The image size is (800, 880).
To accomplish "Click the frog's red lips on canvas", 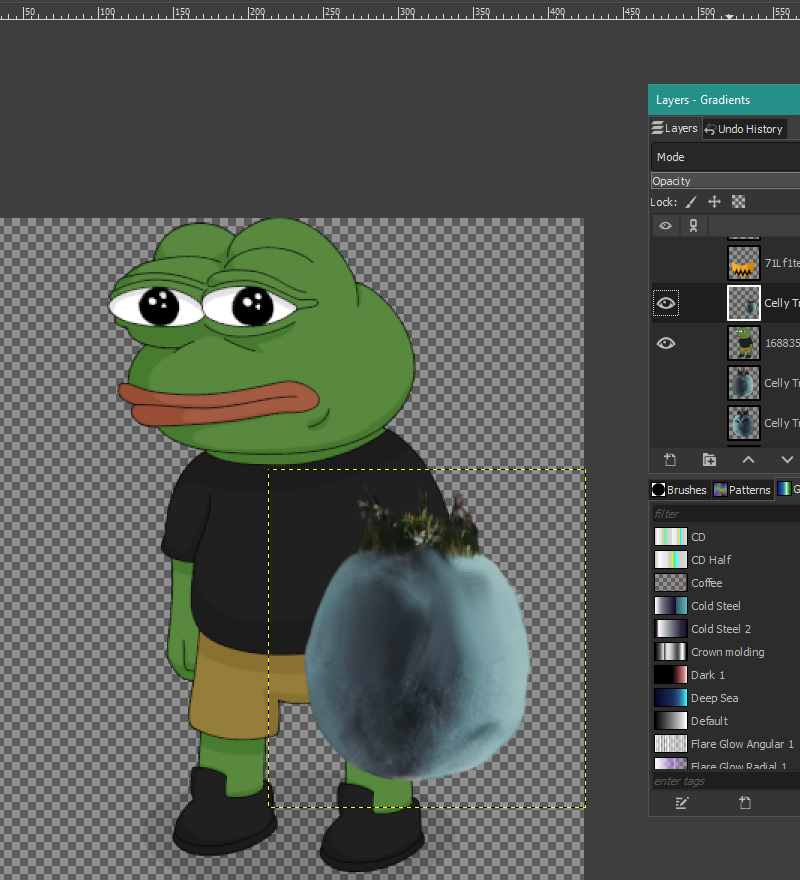I will (x=218, y=403).
